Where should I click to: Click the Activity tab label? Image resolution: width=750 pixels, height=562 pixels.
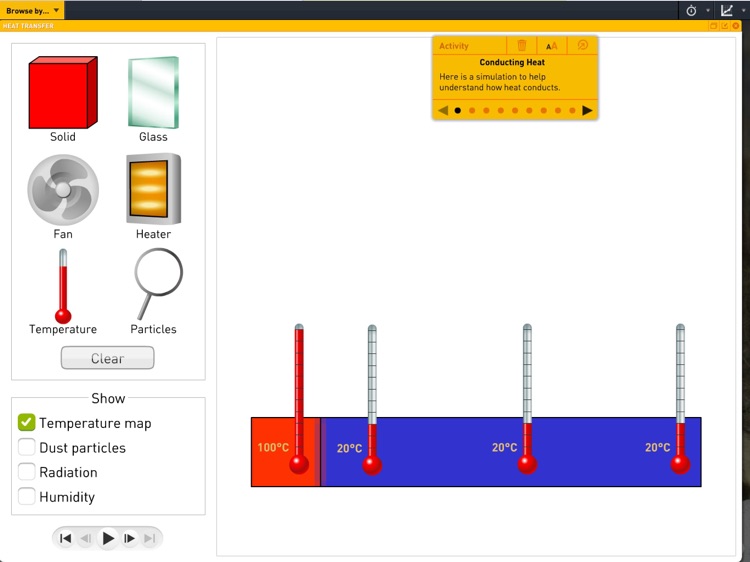454,46
